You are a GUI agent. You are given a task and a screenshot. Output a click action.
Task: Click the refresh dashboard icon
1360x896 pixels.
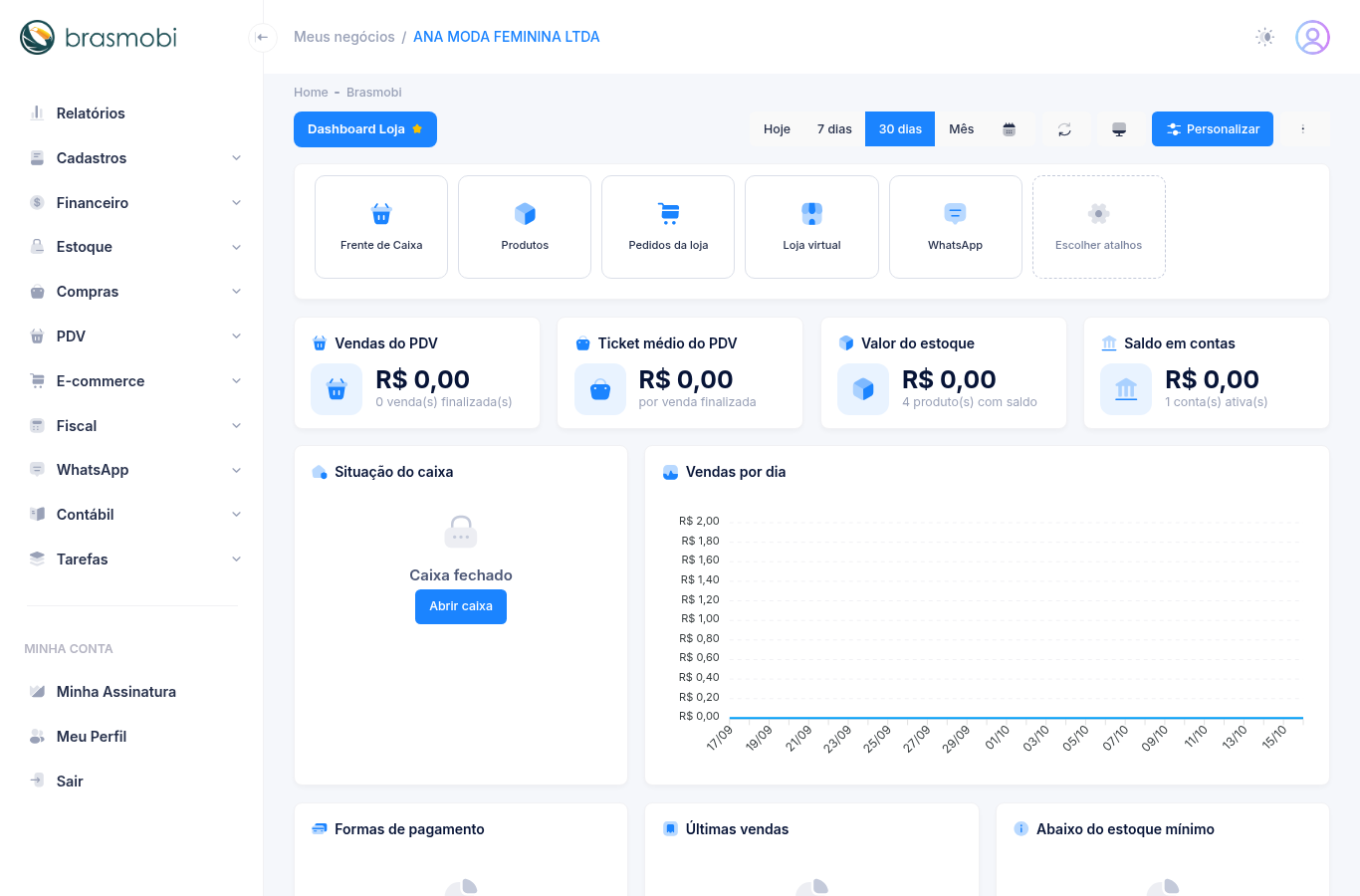click(1064, 129)
